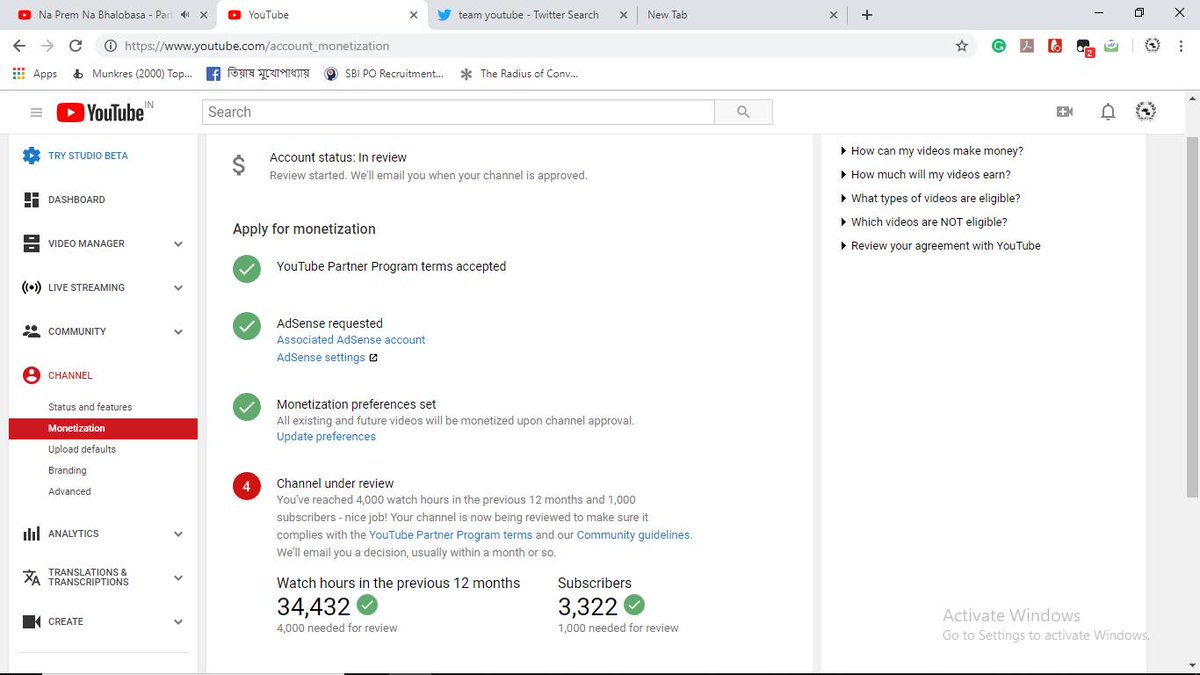Image resolution: width=1200 pixels, height=675 pixels.
Task: Open the notifications bell
Action: click(1108, 112)
